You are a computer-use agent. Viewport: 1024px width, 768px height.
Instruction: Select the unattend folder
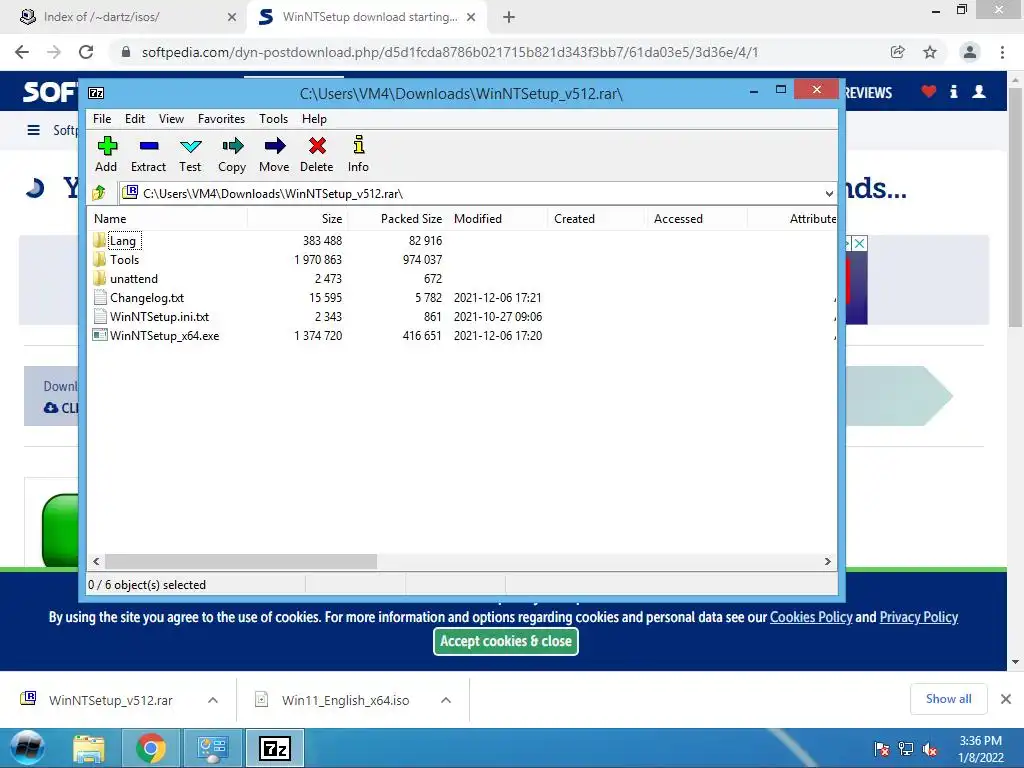coord(134,279)
